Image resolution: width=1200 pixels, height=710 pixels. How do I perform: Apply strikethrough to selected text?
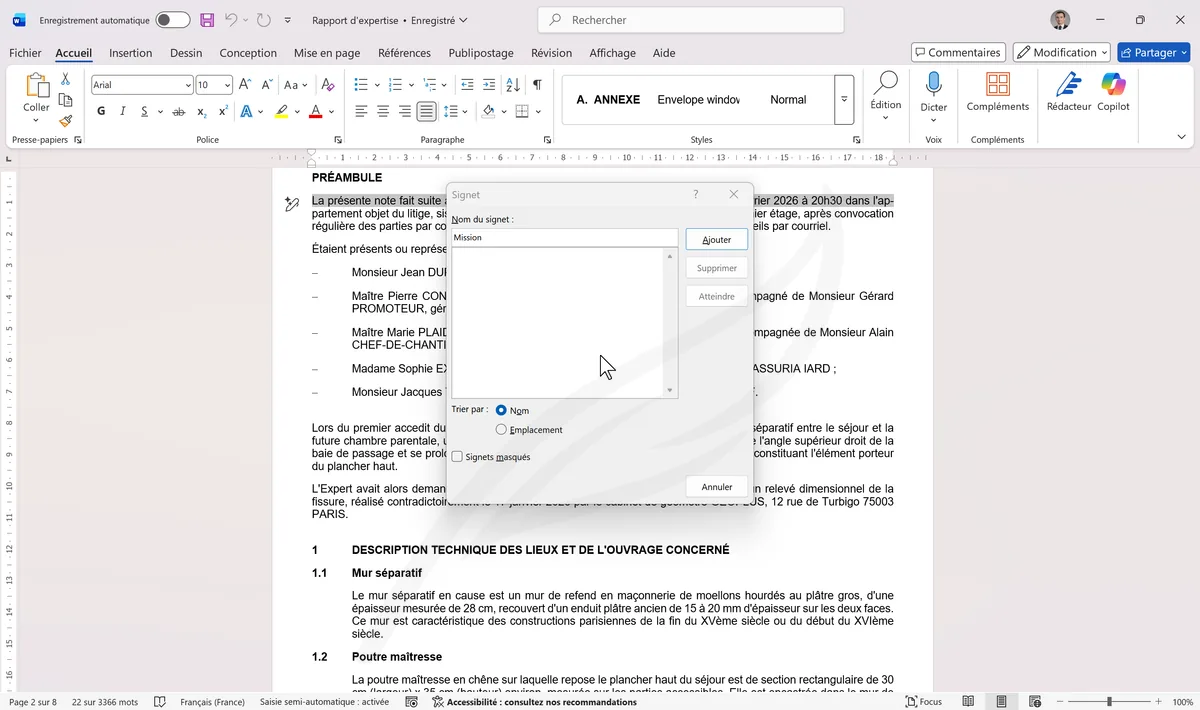point(178,111)
